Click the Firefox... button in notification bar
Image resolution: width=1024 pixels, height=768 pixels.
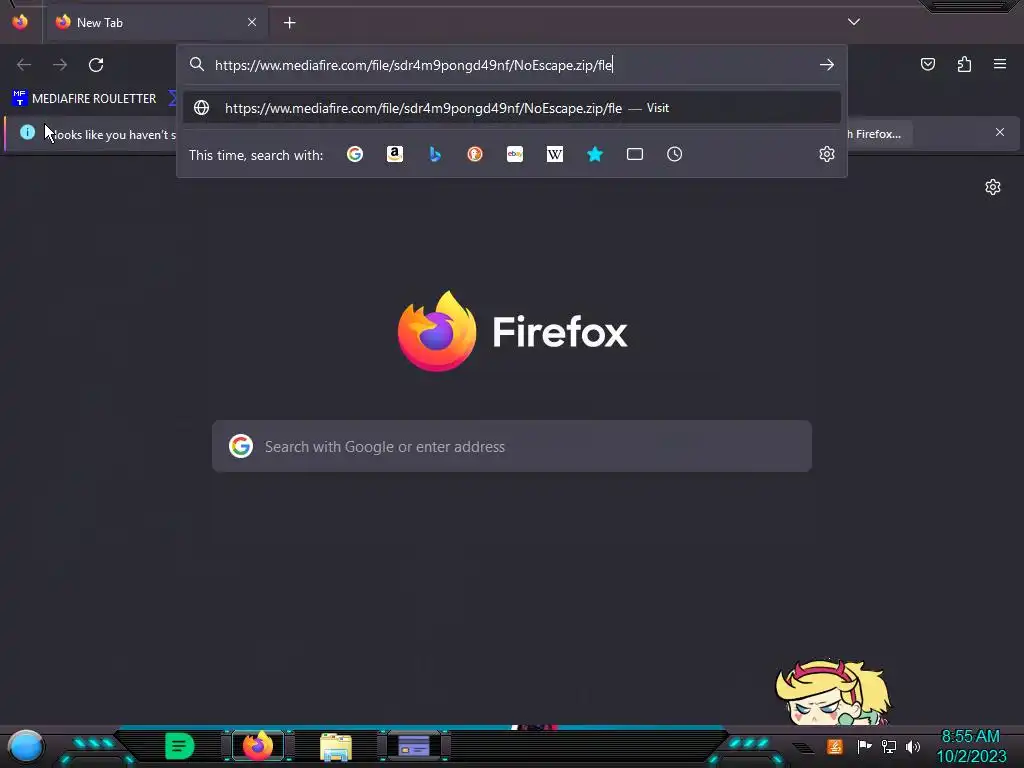(879, 134)
